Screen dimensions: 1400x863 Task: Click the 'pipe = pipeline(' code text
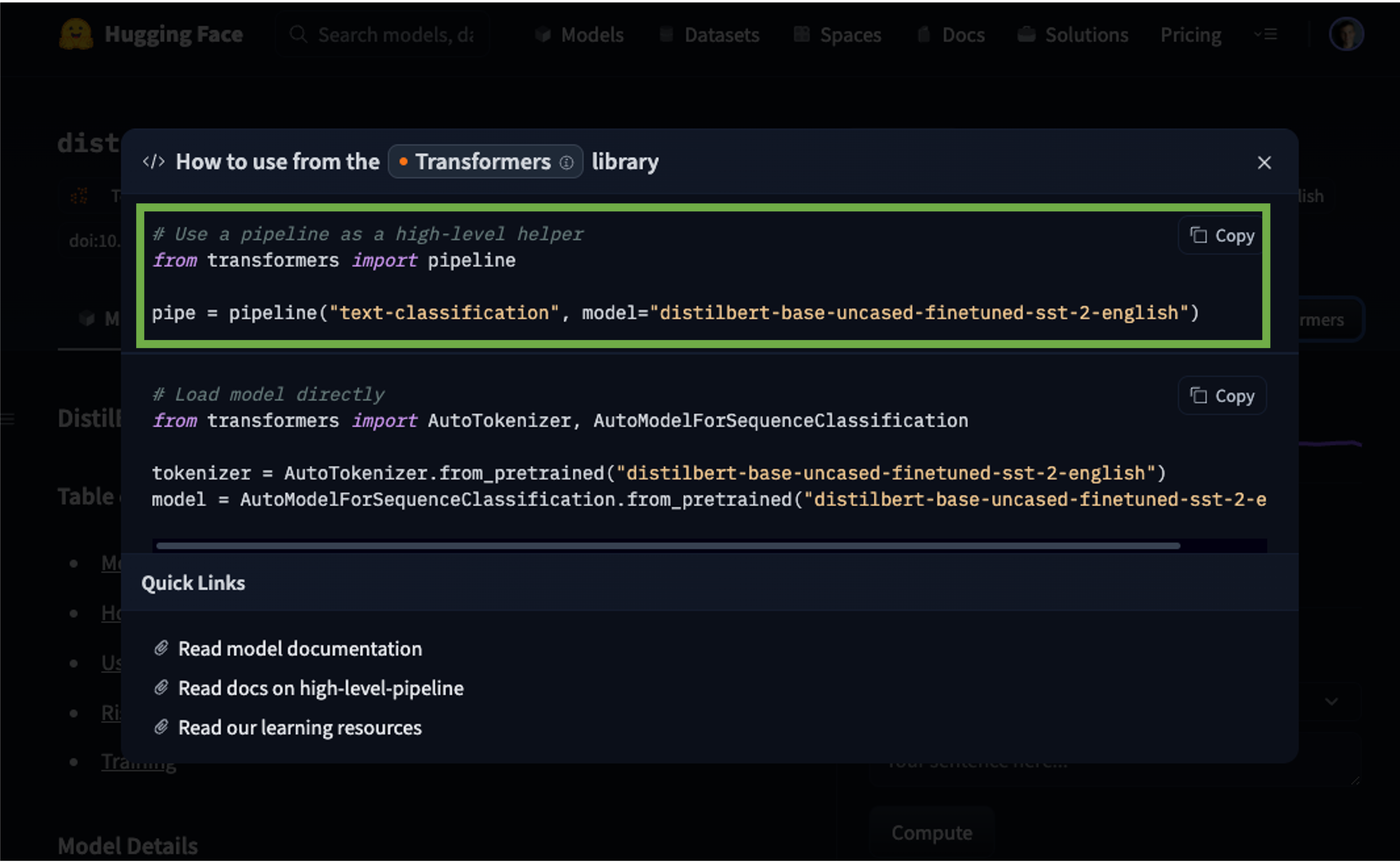pyautogui.click(x=239, y=313)
